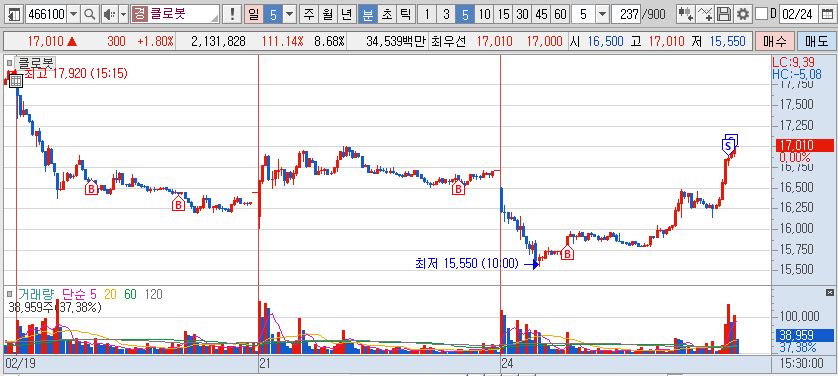Open the interval dropdown after the 60 button
Viewport: 838px width, 376px height.
(603, 14)
